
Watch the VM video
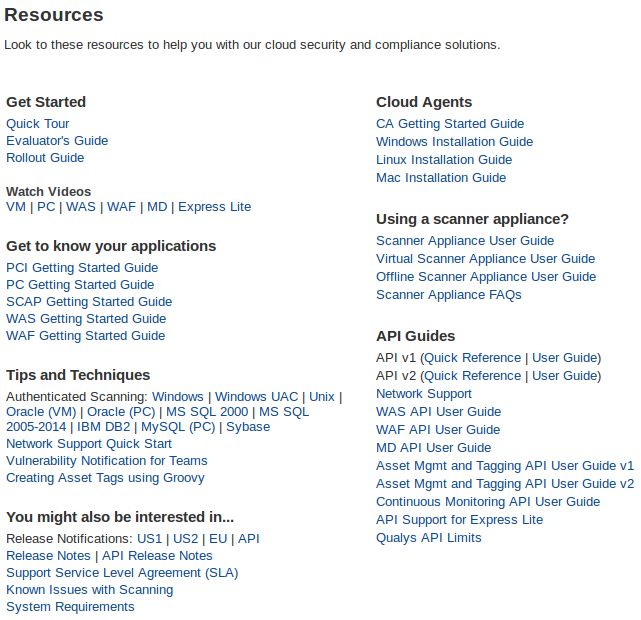click(x=16, y=207)
